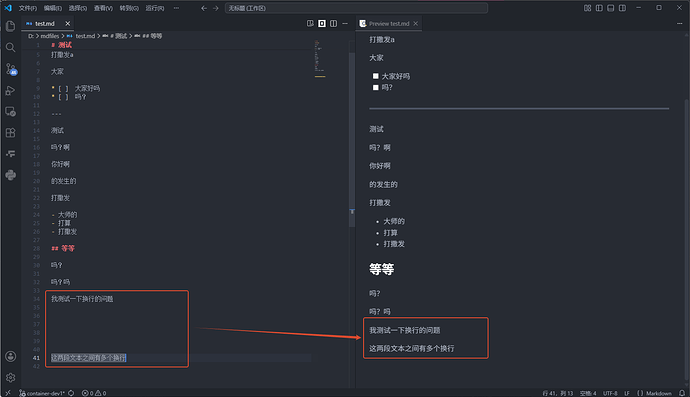This screenshot has height=397, width=690.
Task: Toggle the primary side bar visibility
Action: point(599,8)
